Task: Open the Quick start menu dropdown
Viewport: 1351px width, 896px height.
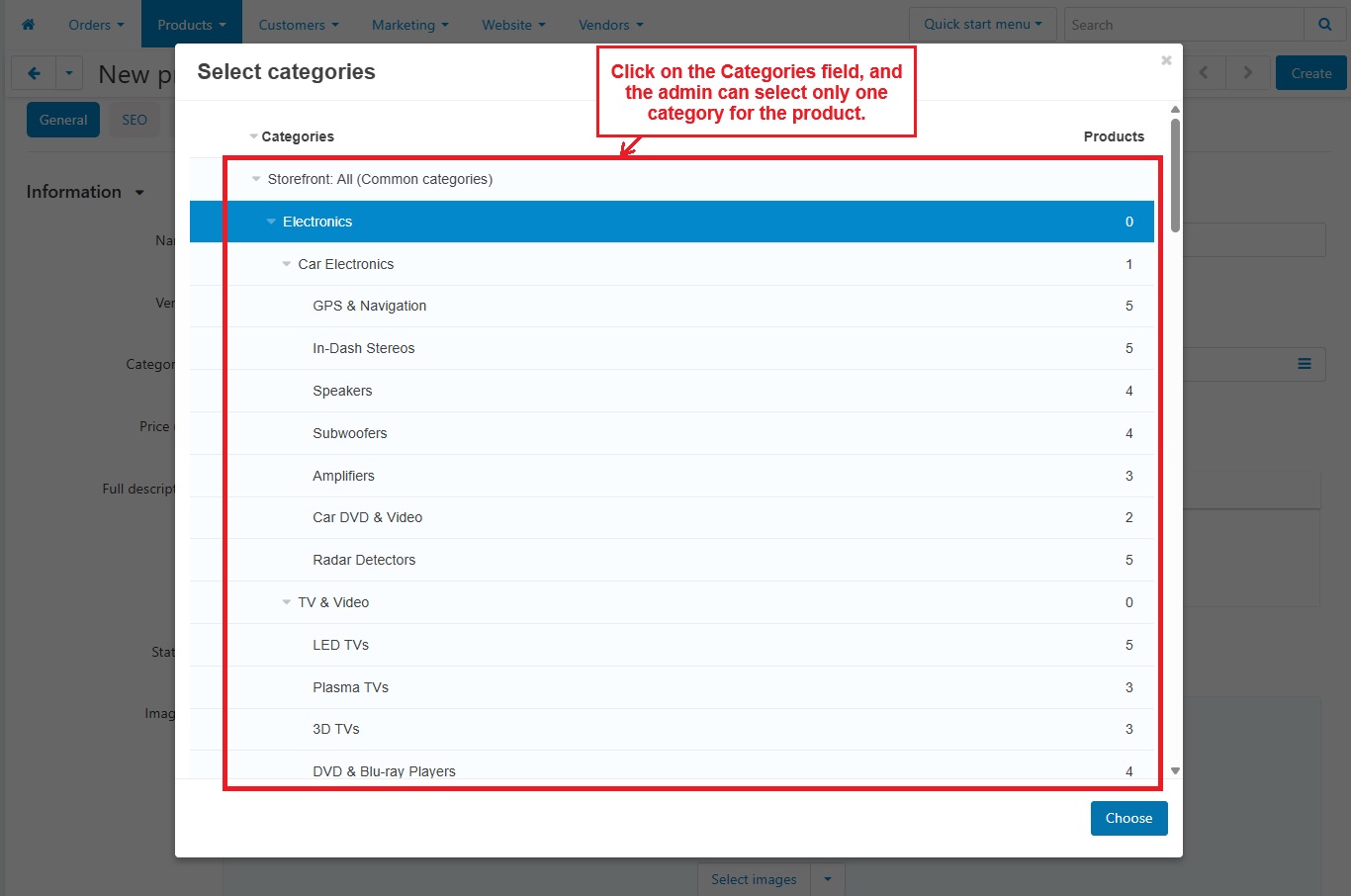Action: coord(982,25)
